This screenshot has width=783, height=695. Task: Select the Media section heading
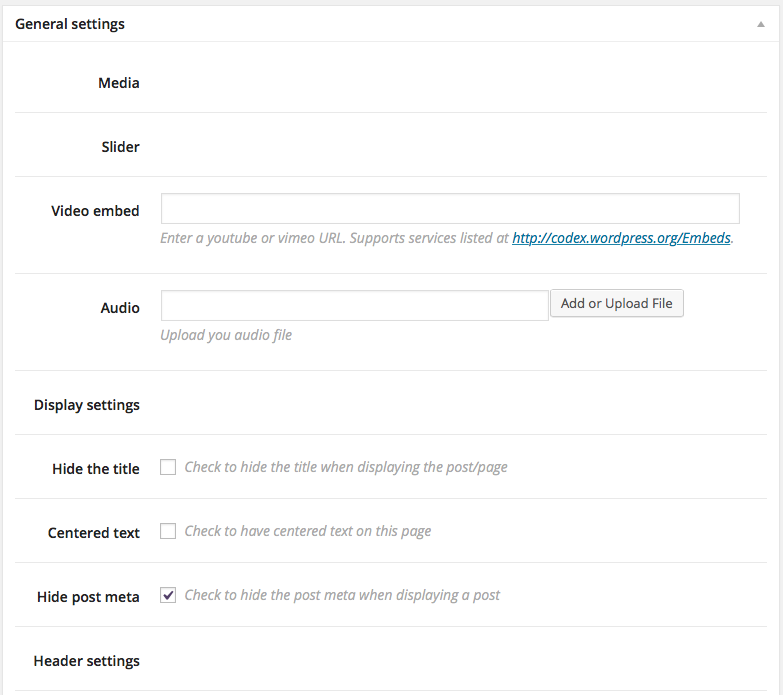pyautogui.click(x=118, y=83)
